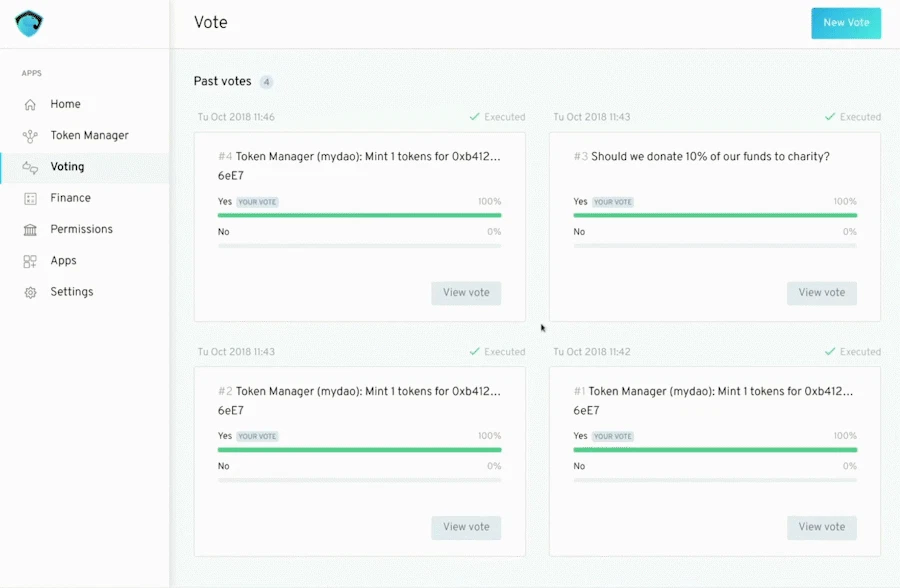The width and height of the screenshot is (900, 588).
Task: Click the Aragon eagle logo
Action: 29,24
